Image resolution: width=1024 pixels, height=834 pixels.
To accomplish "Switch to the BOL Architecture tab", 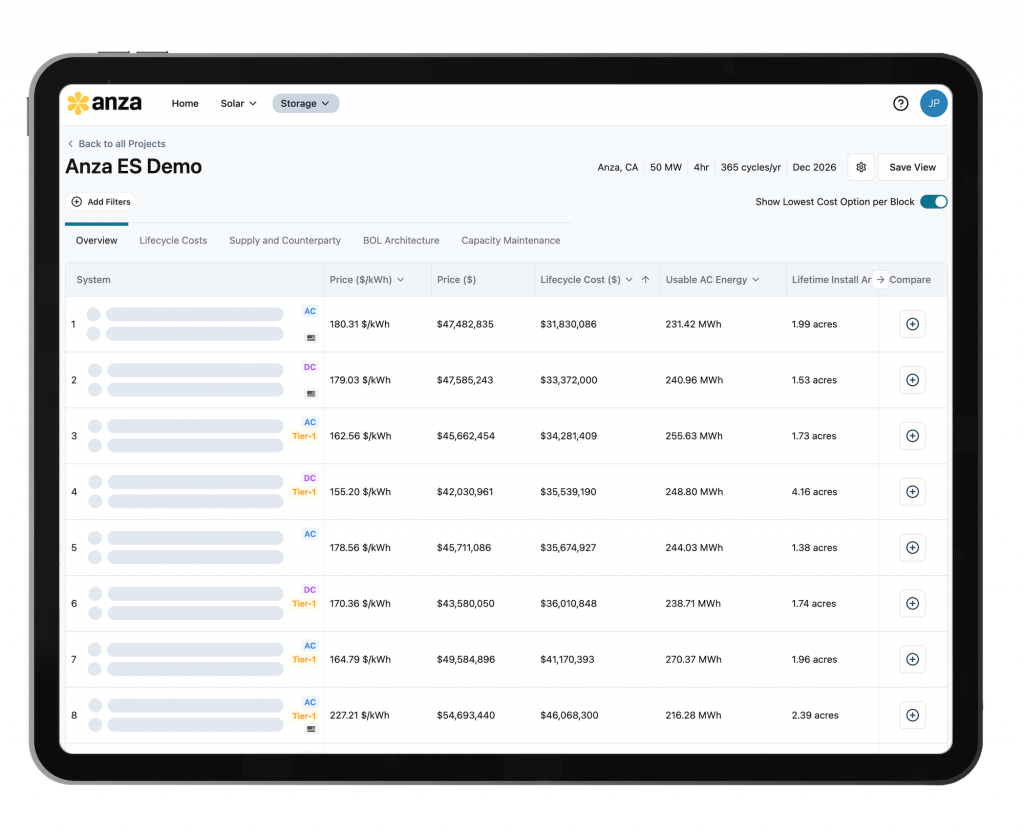I will click(400, 241).
